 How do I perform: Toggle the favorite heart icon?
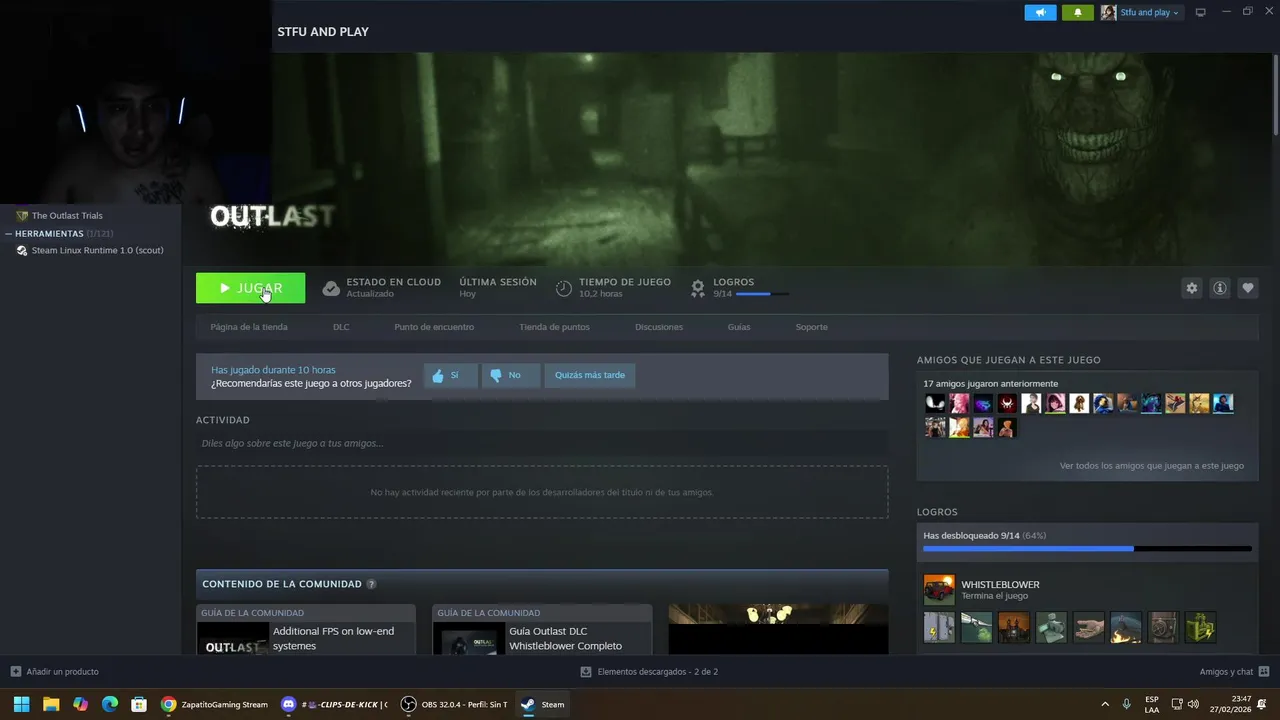click(1248, 288)
